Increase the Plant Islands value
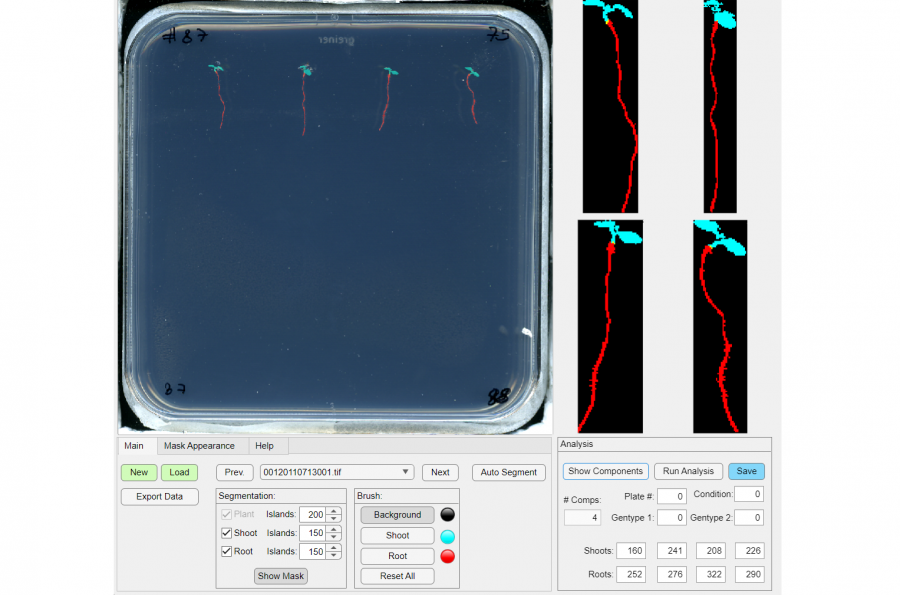Image resolution: width=900 pixels, height=595 pixels. pos(334,511)
